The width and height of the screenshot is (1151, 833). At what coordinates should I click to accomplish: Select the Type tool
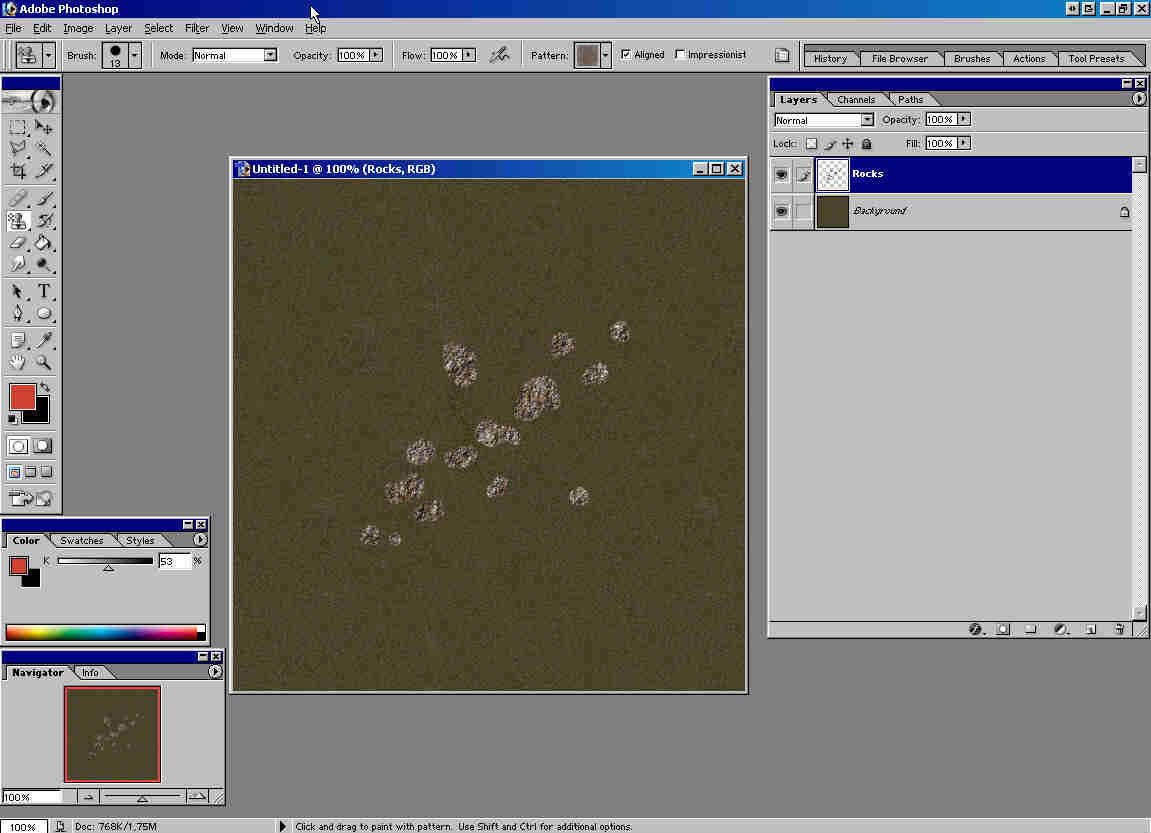[44, 292]
